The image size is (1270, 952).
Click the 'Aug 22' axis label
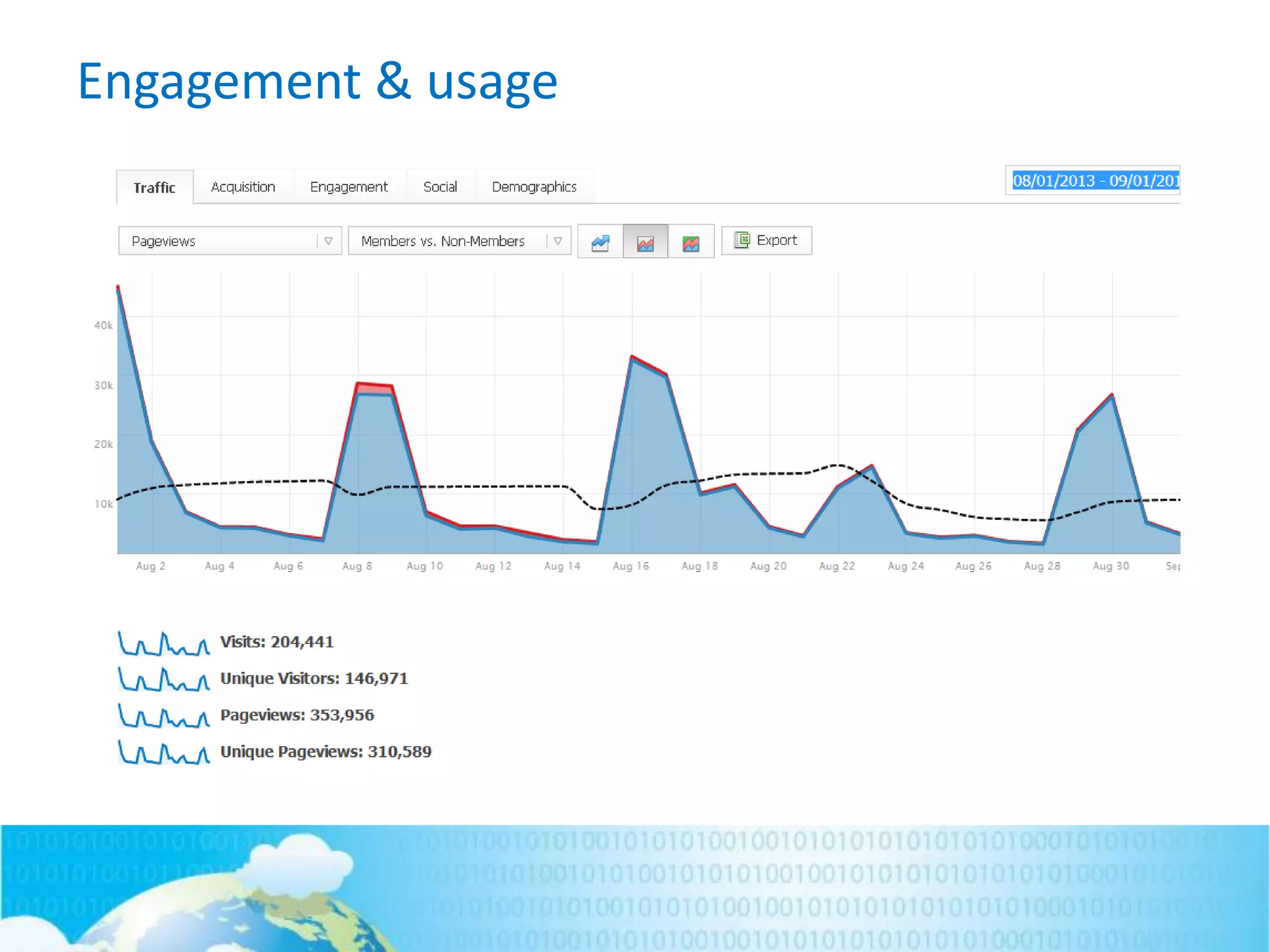837,566
